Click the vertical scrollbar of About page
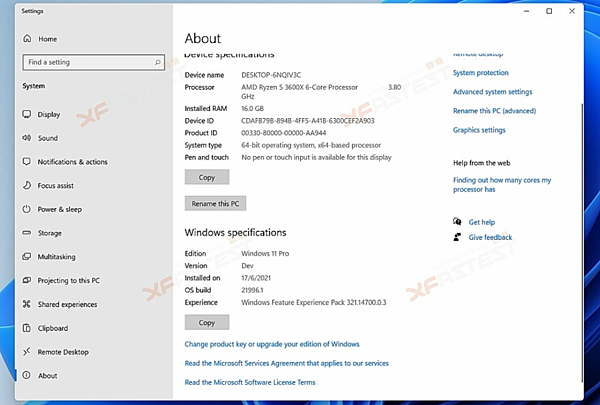The image size is (600, 405). [582, 242]
